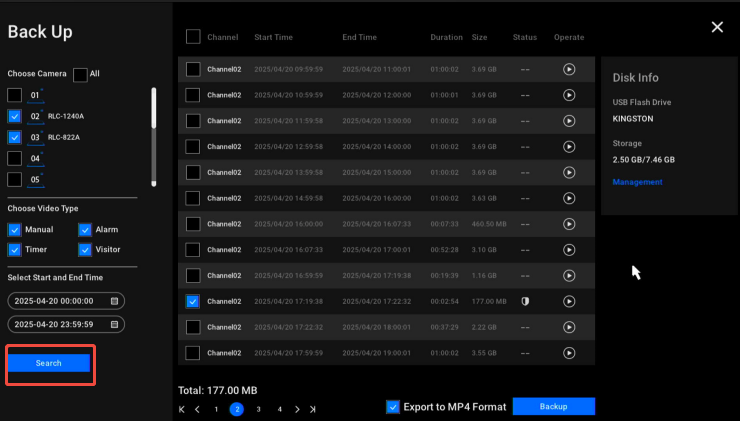Click the camera list scrollbar

pyautogui.click(x=153, y=137)
